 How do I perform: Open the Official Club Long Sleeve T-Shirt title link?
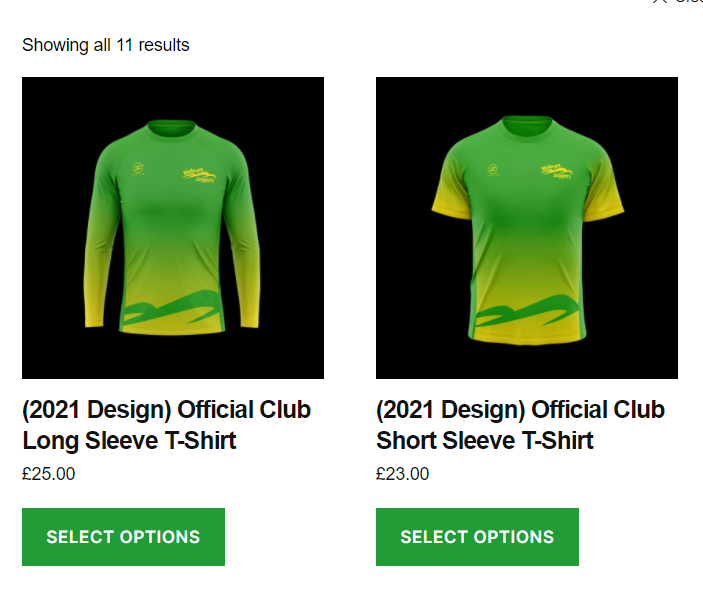tap(166, 425)
